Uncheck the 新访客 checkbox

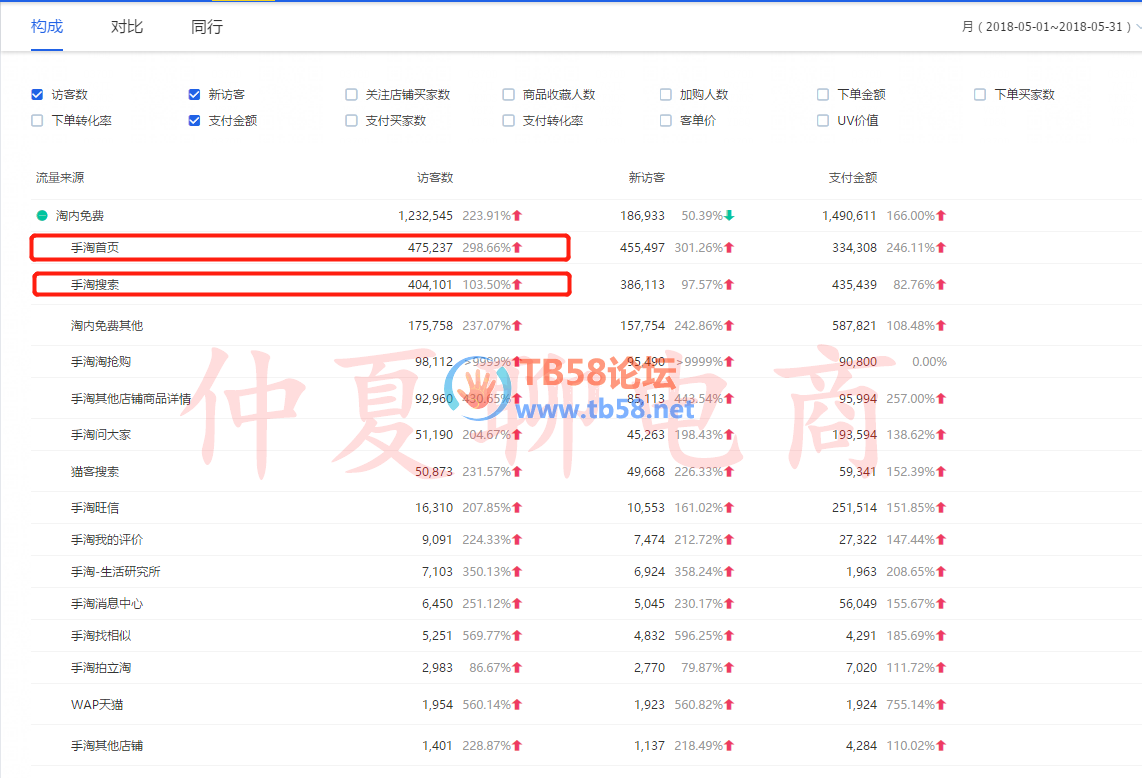(x=194, y=95)
